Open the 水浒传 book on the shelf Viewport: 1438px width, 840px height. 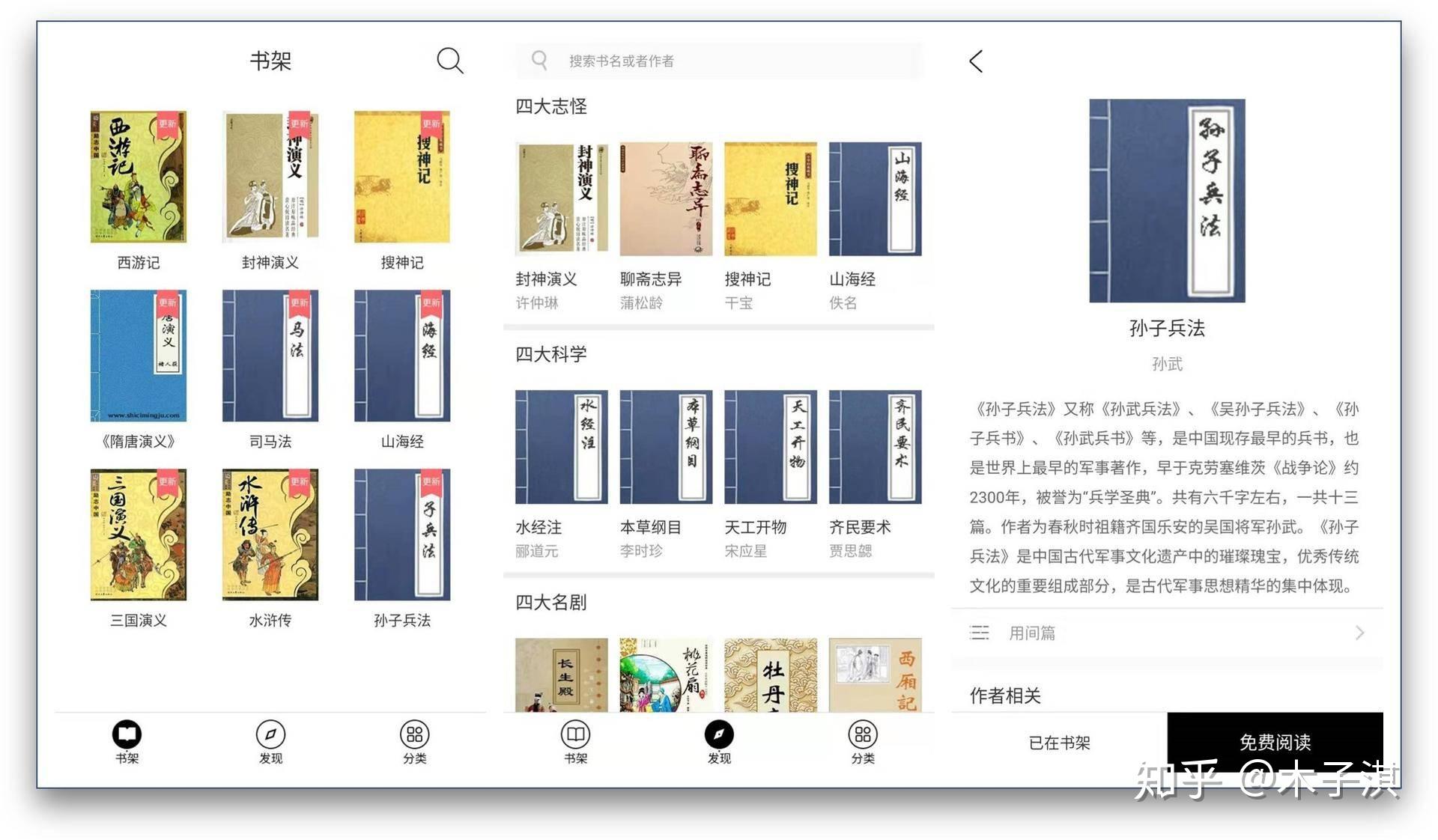pyautogui.click(x=270, y=535)
